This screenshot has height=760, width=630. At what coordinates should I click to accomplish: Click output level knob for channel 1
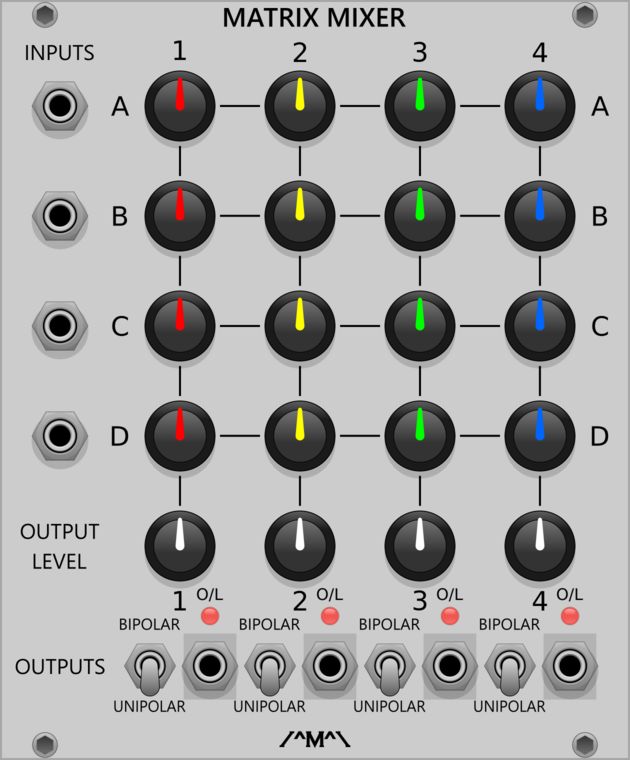tap(180, 546)
